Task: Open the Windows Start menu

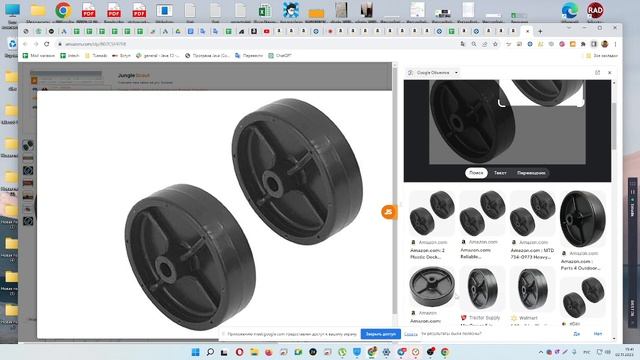Action: tap(196, 352)
